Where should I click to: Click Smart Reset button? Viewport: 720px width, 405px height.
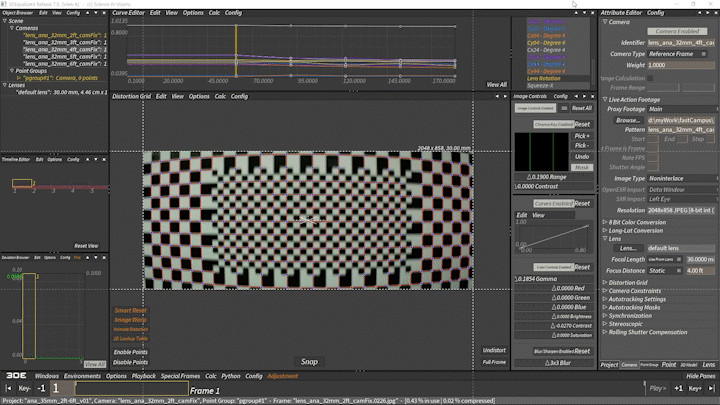pyautogui.click(x=130, y=311)
